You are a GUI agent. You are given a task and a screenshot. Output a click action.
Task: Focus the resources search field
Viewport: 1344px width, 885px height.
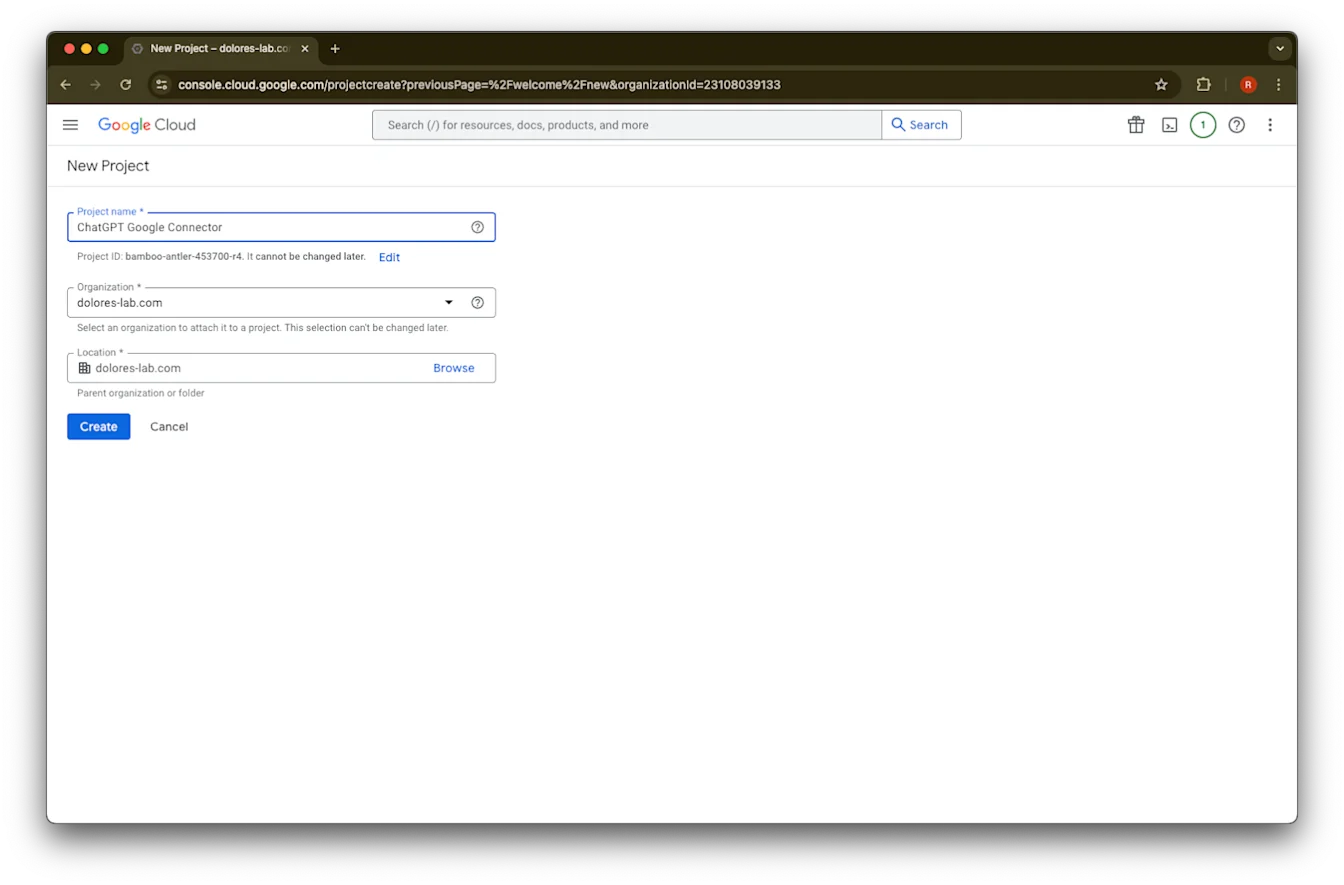coord(627,125)
